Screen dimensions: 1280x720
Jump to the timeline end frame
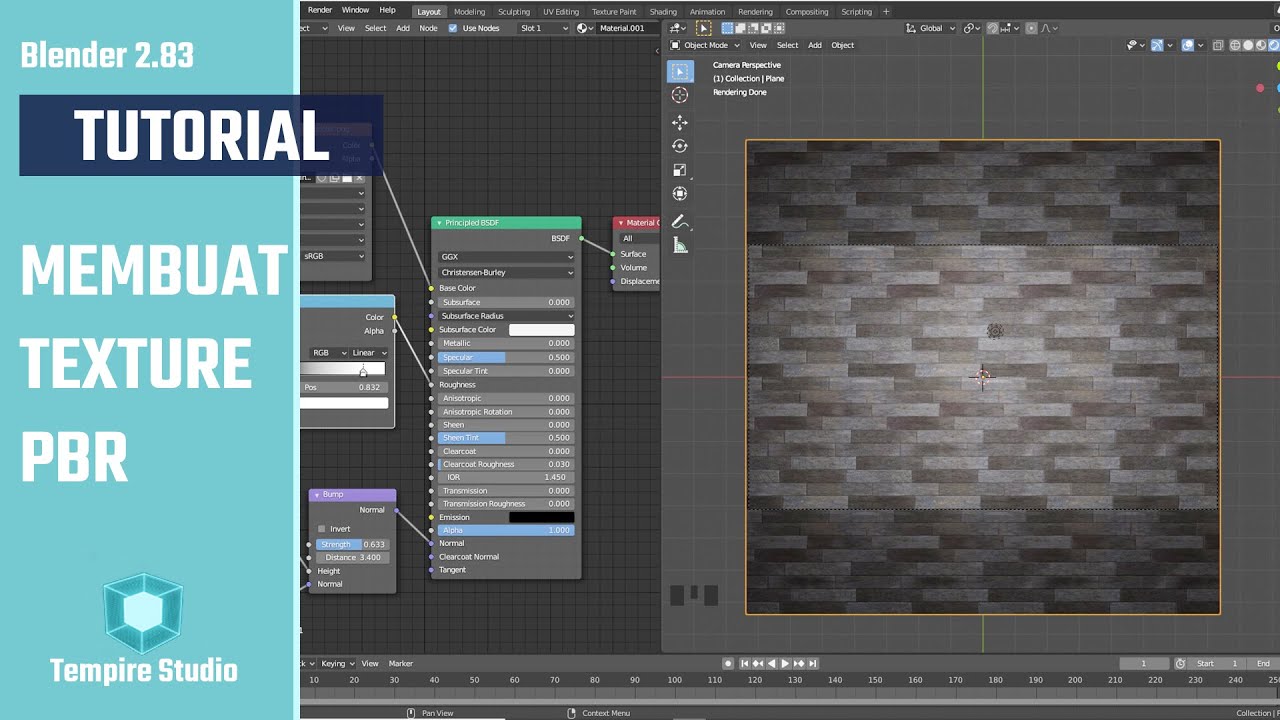pyautogui.click(x=812, y=663)
